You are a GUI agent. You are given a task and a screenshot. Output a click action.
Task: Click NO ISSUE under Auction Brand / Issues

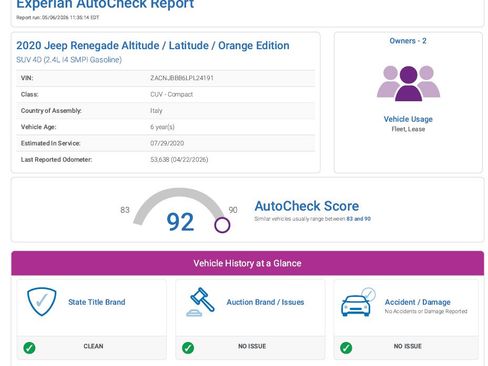pos(252,346)
